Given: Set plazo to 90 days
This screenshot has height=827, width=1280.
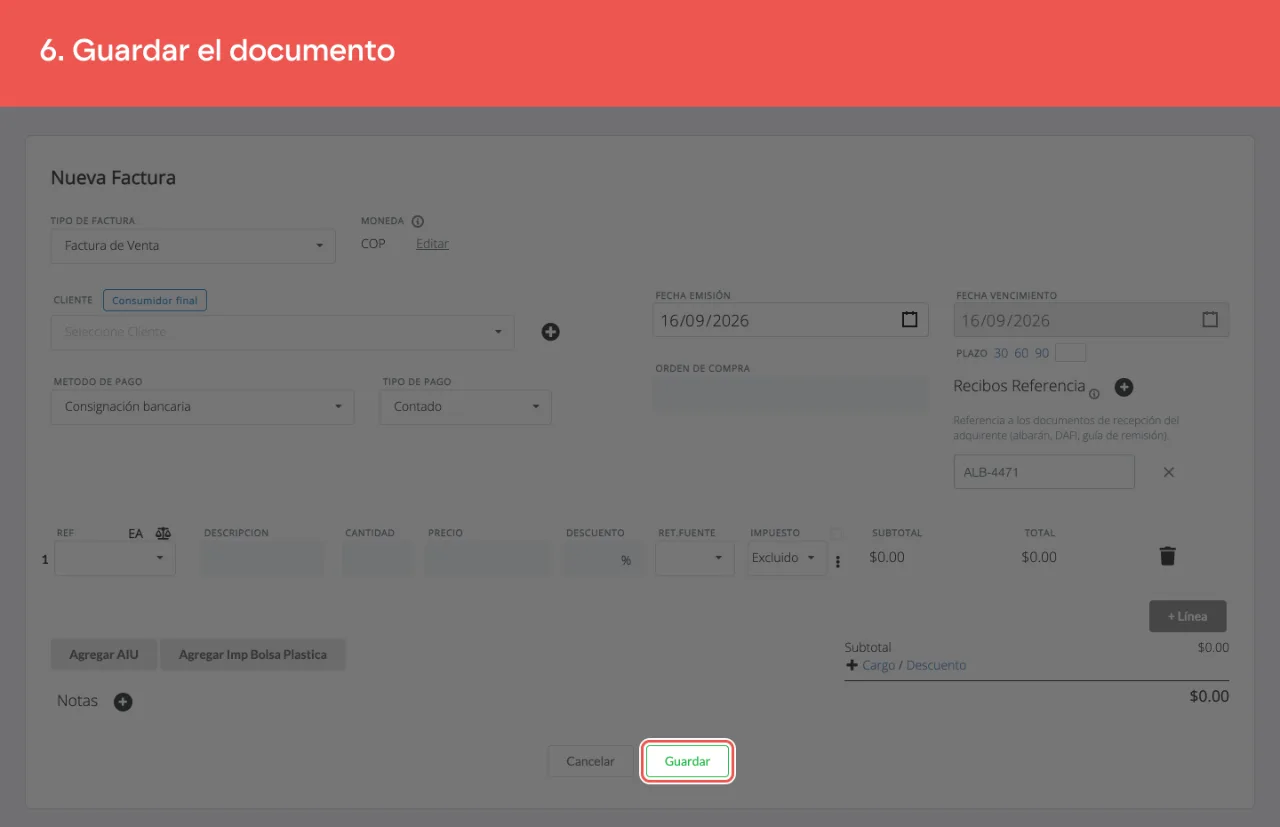Looking at the screenshot, I should tap(1042, 353).
